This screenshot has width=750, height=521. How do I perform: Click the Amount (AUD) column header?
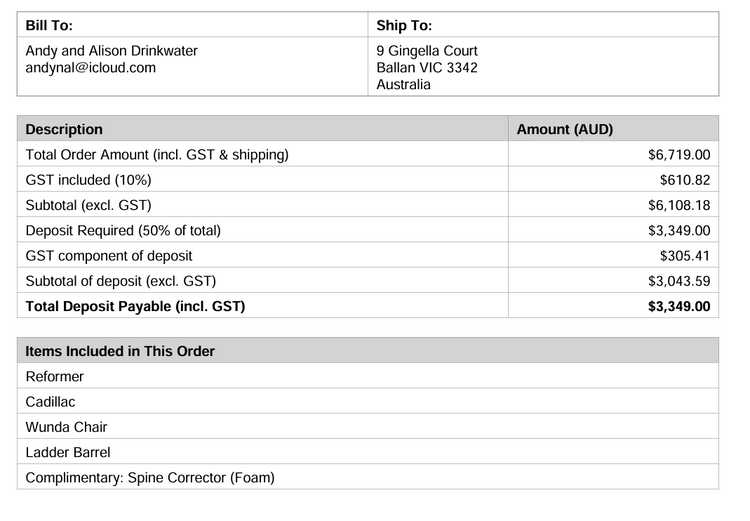pos(564,129)
